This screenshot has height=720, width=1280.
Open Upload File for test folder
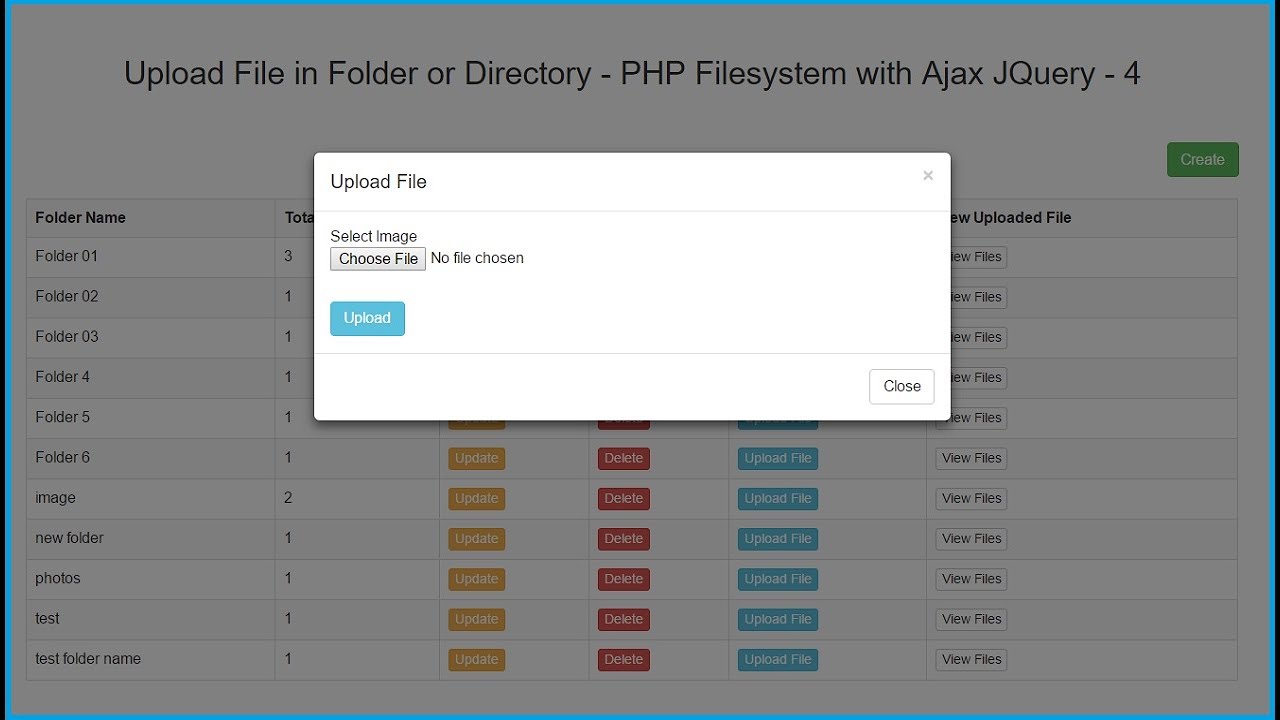778,619
